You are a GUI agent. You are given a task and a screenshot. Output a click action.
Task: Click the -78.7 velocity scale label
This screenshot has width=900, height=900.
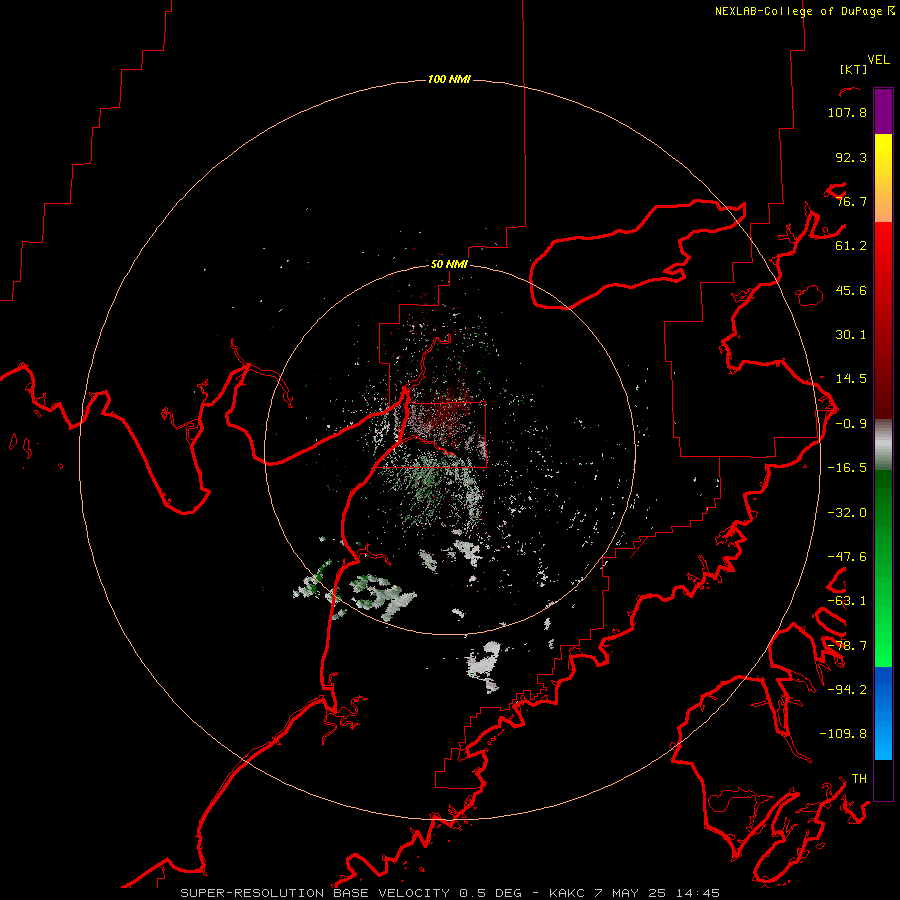point(847,646)
